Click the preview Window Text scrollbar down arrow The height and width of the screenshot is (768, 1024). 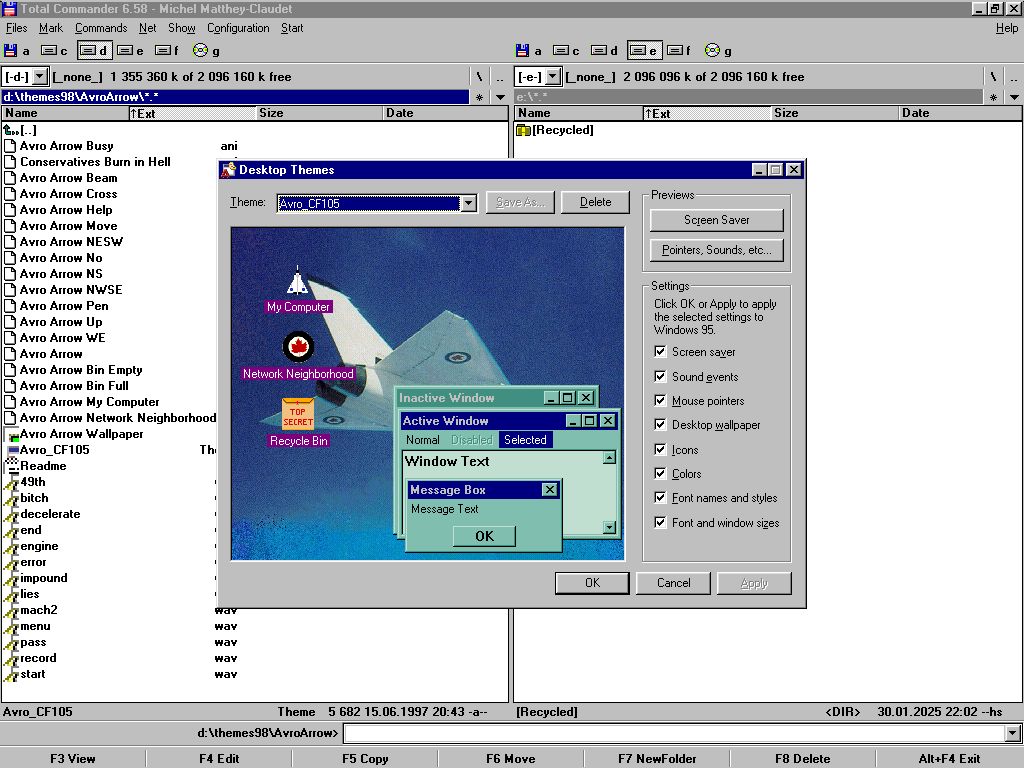click(x=609, y=527)
